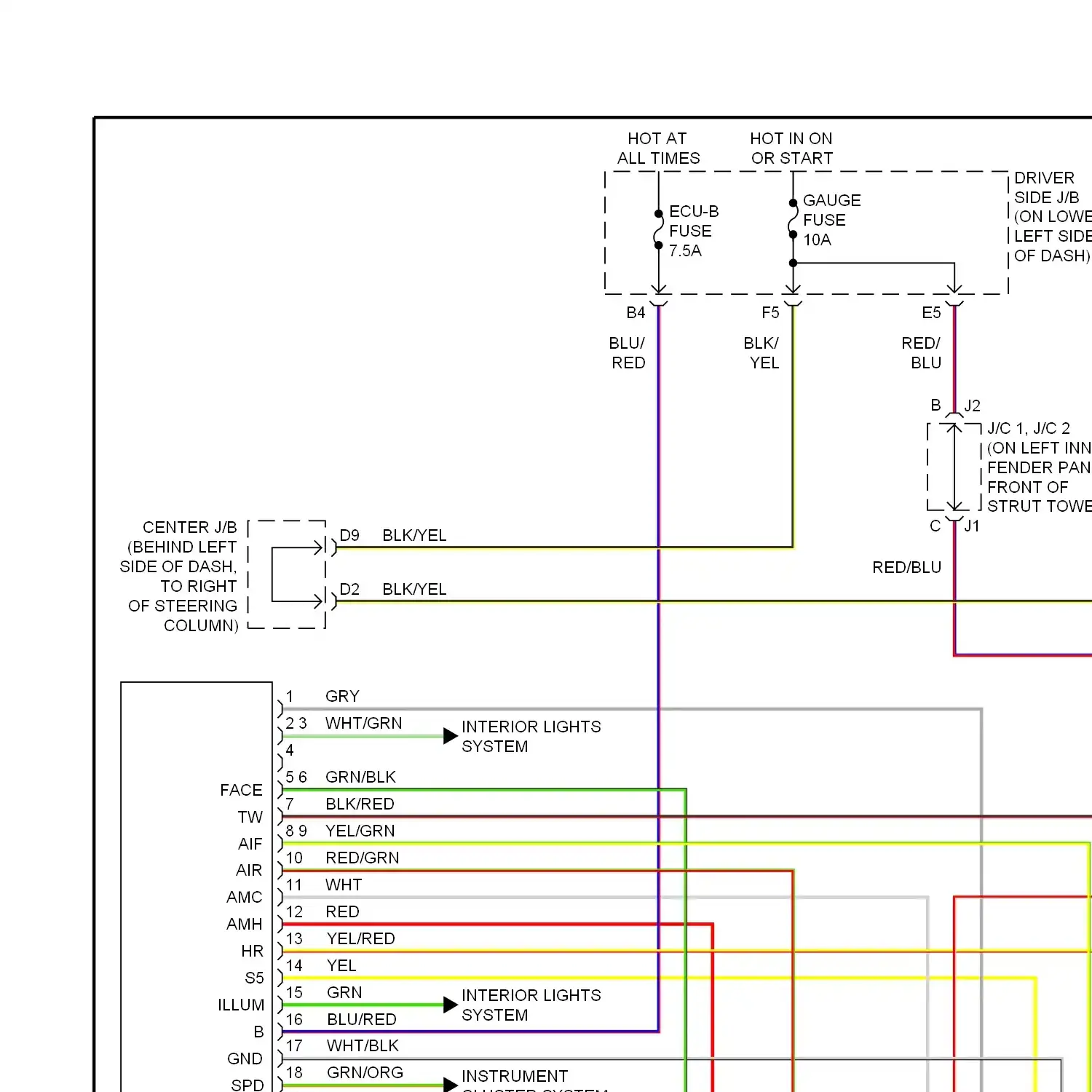Select 'RED/BLU' label beneath the J1 connector
1092x1092 pixels.
tap(907, 567)
